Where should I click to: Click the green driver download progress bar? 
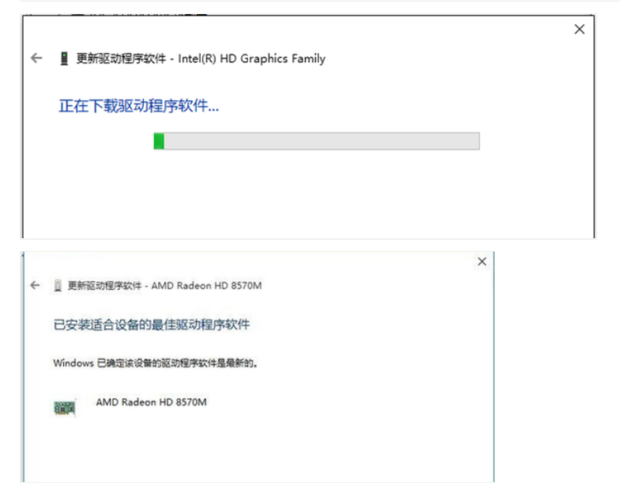[316, 141]
